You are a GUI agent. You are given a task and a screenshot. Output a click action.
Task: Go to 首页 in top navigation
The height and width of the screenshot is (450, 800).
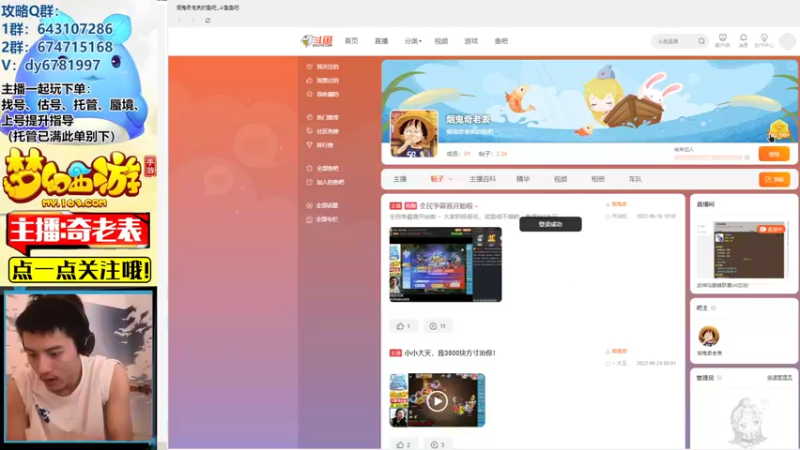pos(351,41)
